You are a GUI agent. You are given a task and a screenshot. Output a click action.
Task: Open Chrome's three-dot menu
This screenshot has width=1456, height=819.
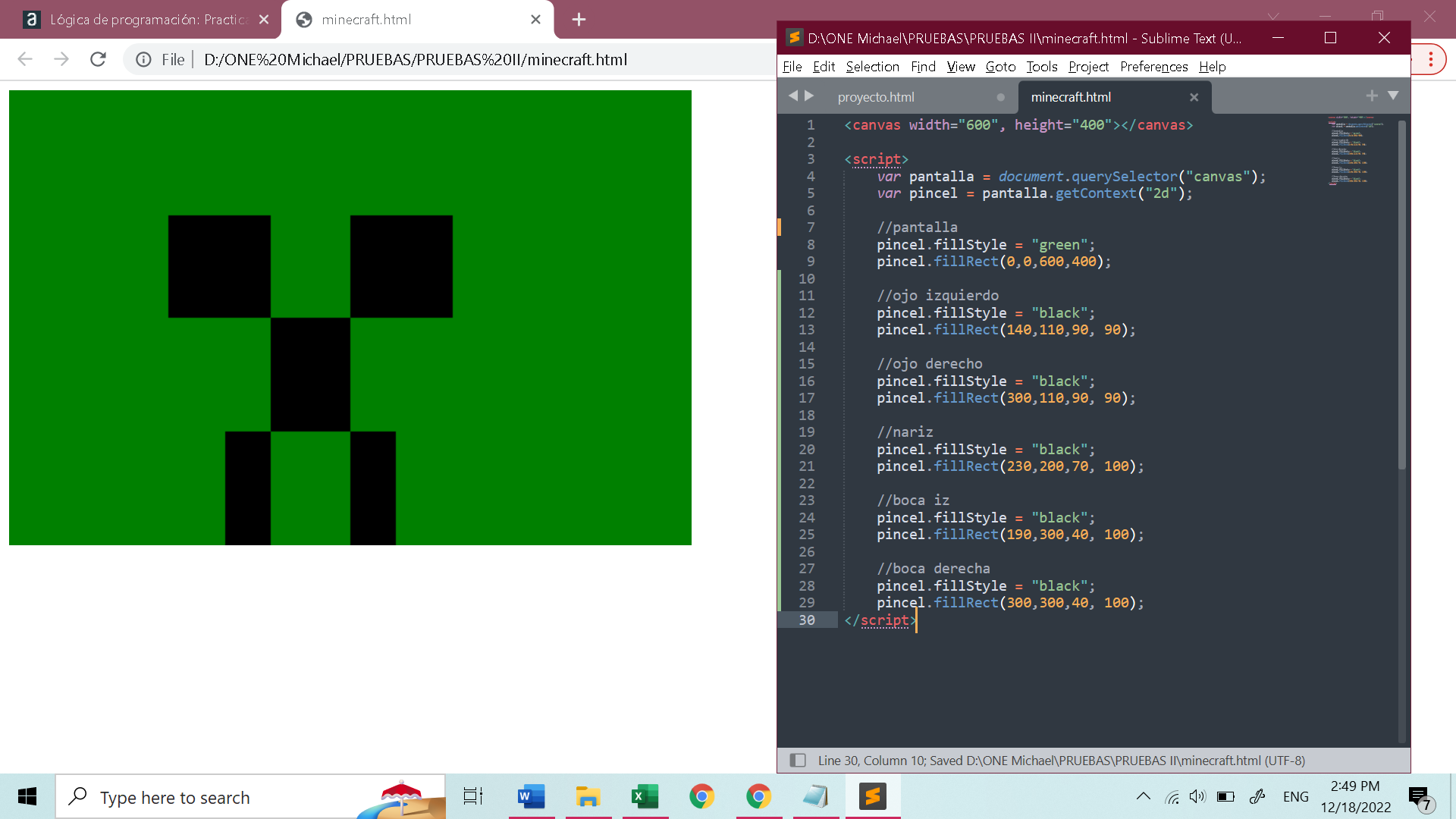click(x=1431, y=59)
